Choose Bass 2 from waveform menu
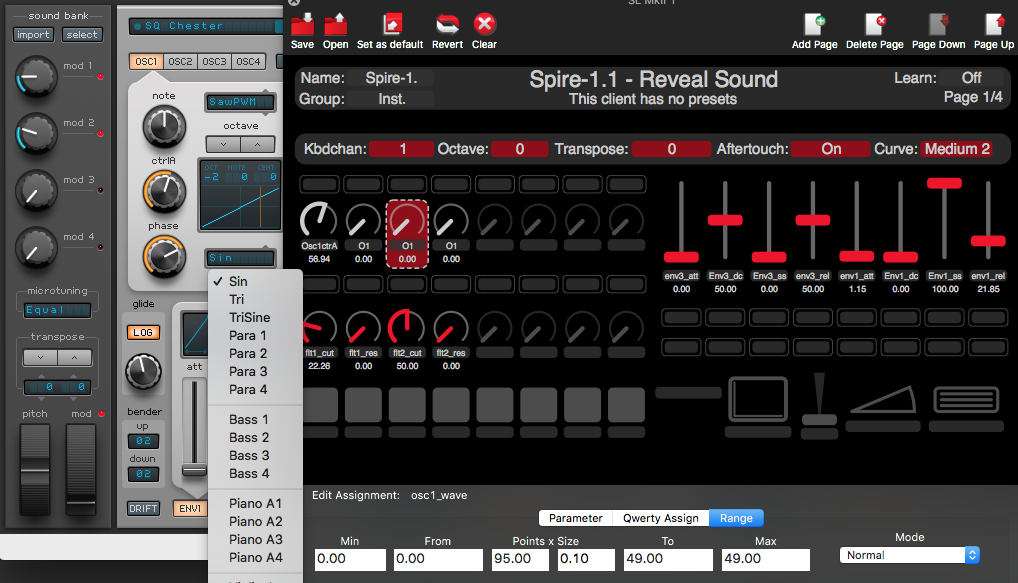This screenshot has height=583, width=1018. (255, 438)
